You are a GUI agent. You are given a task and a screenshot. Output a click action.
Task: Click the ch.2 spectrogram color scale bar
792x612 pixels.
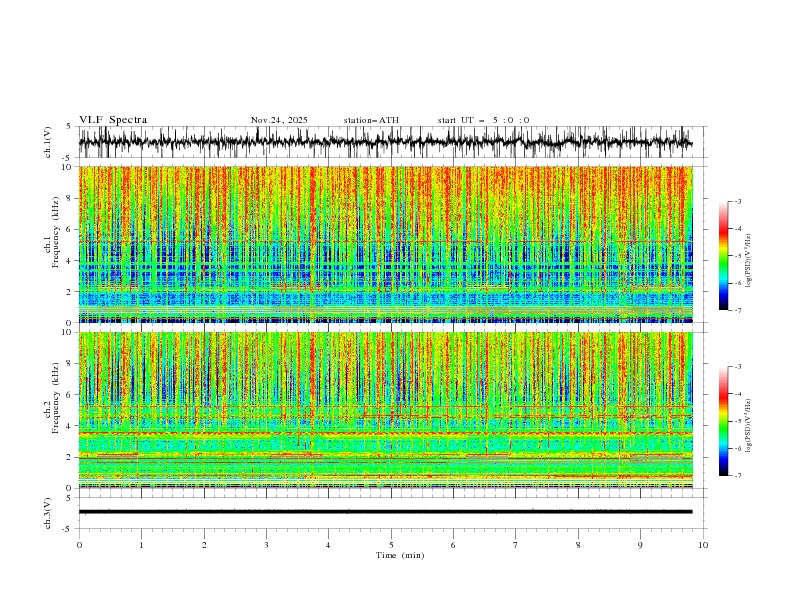tap(723, 421)
